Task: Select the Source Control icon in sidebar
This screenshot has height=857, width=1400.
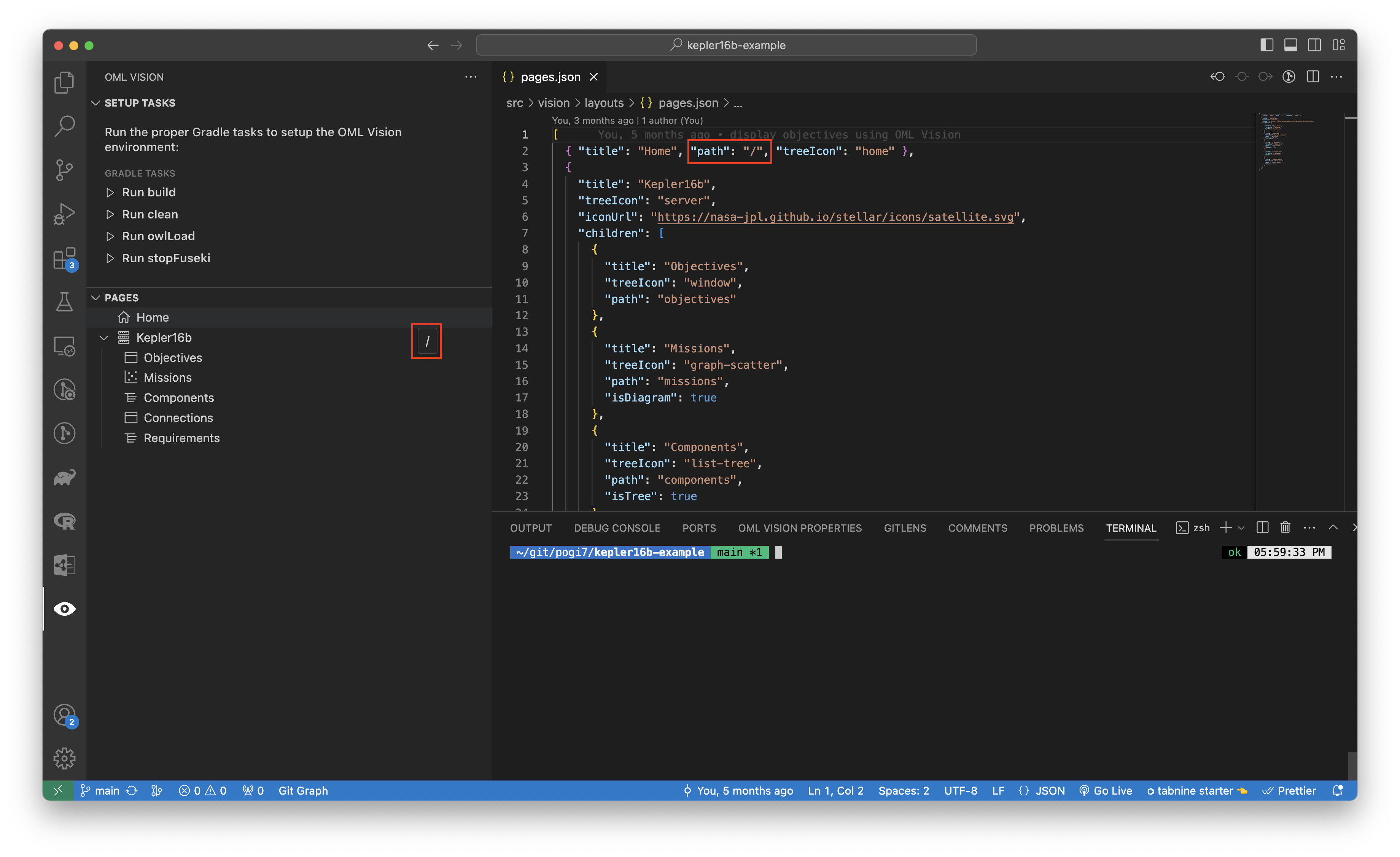Action: (x=64, y=168)
